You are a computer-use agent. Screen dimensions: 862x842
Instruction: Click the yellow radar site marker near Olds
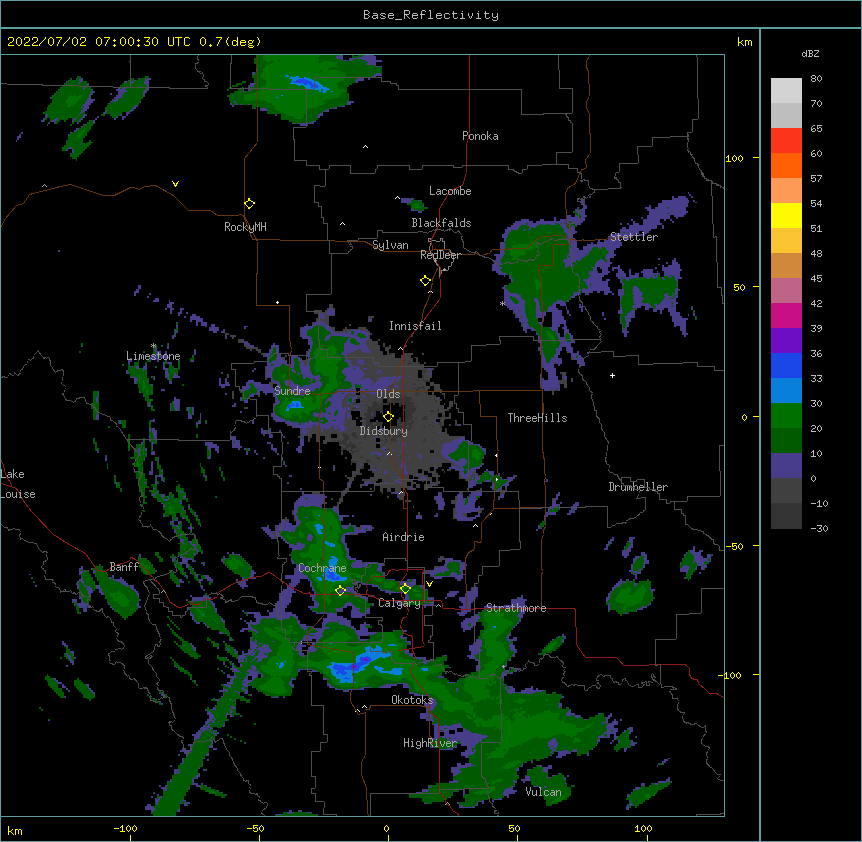pos(388,416)
